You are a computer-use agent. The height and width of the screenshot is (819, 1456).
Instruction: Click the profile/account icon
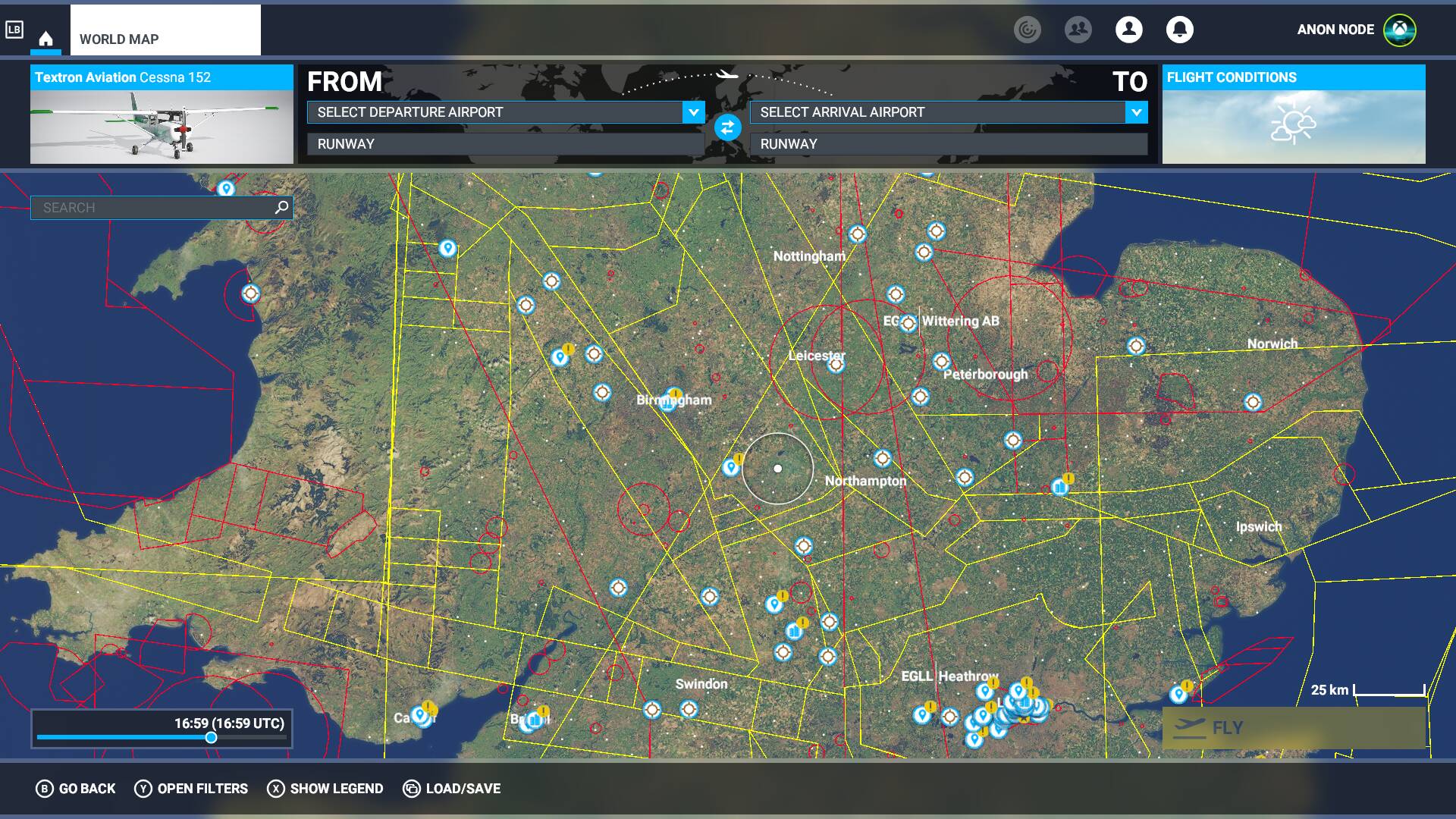click(x=1128, y=29)
